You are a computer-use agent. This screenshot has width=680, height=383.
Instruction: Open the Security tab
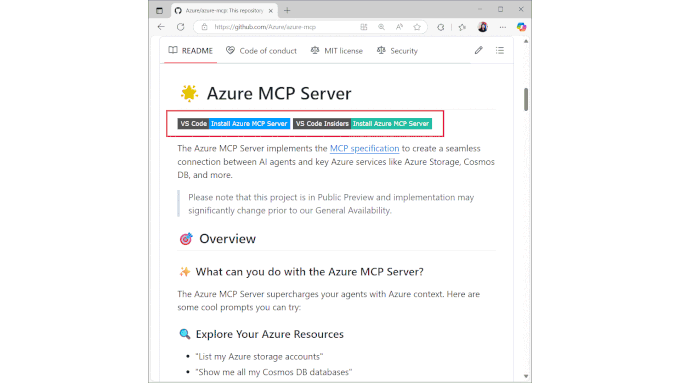coord(397,51)
